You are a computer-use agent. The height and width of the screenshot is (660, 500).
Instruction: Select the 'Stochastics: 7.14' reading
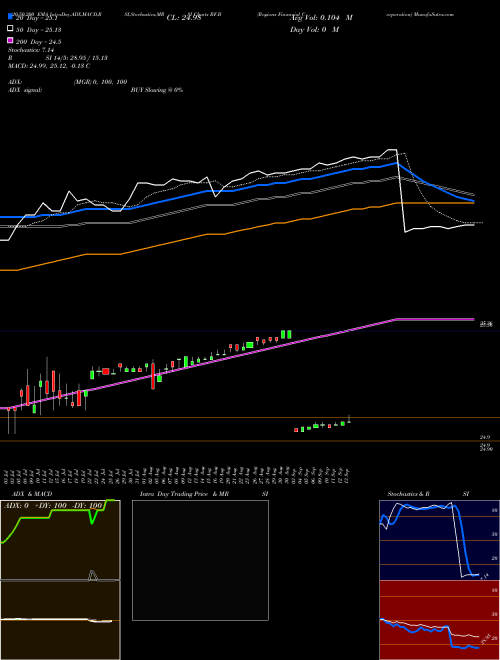point(31,50)
